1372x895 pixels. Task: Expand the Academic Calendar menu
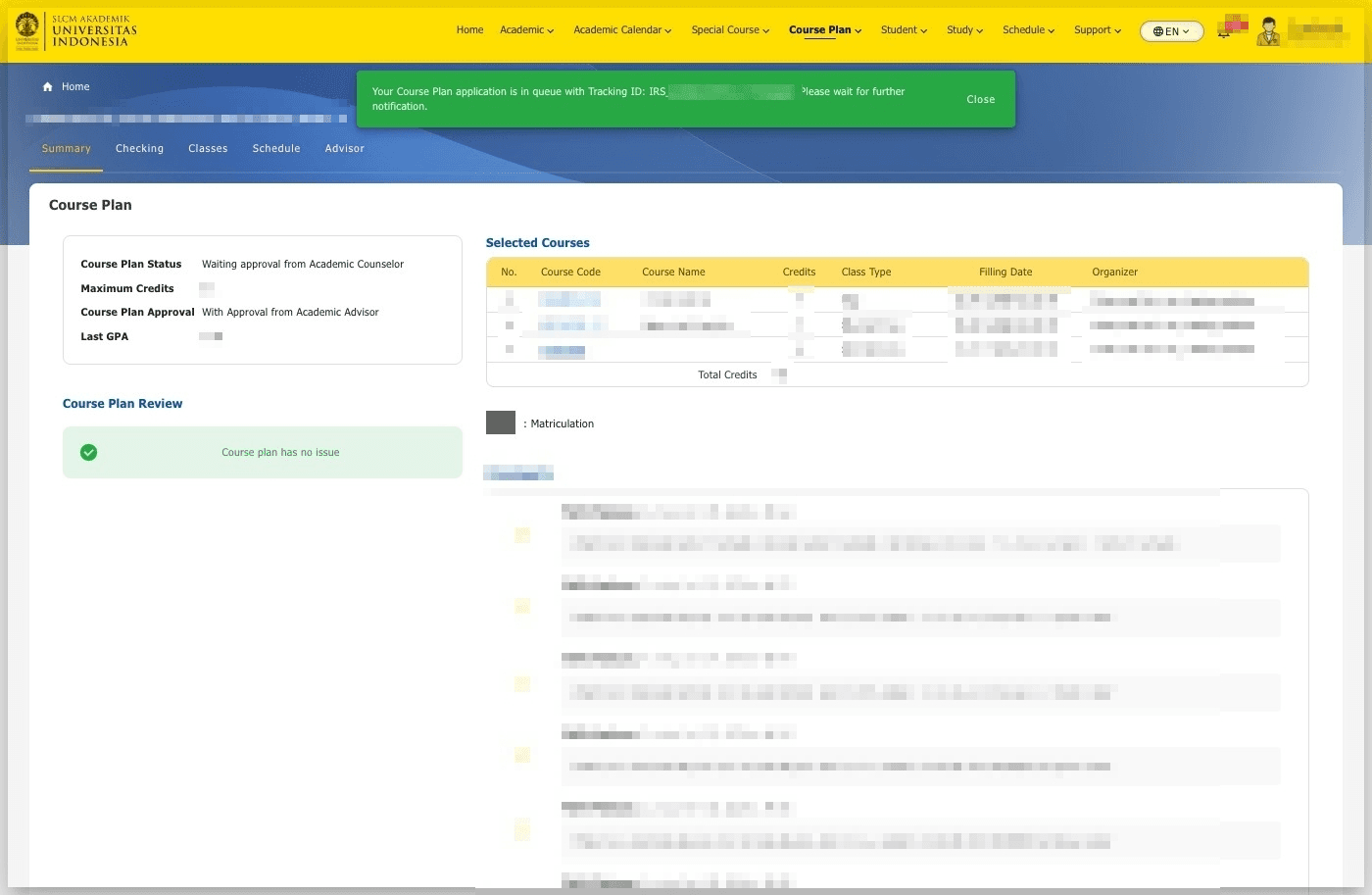click(622, 30)
